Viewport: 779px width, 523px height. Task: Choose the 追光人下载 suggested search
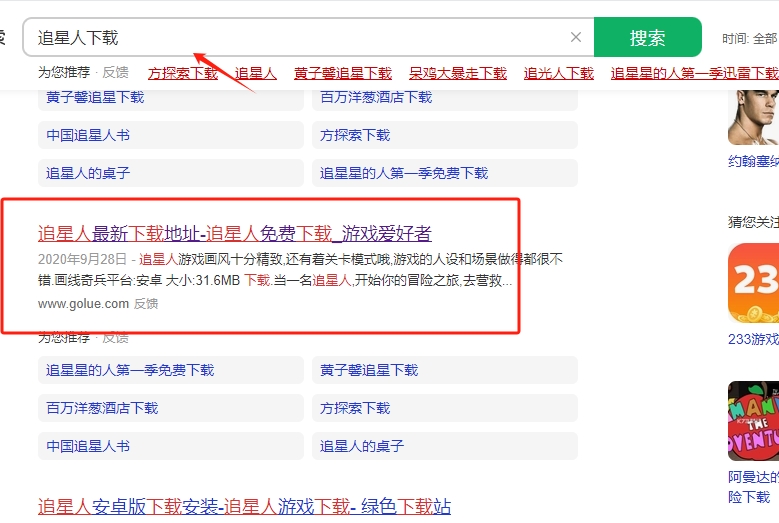click(559, 73)
